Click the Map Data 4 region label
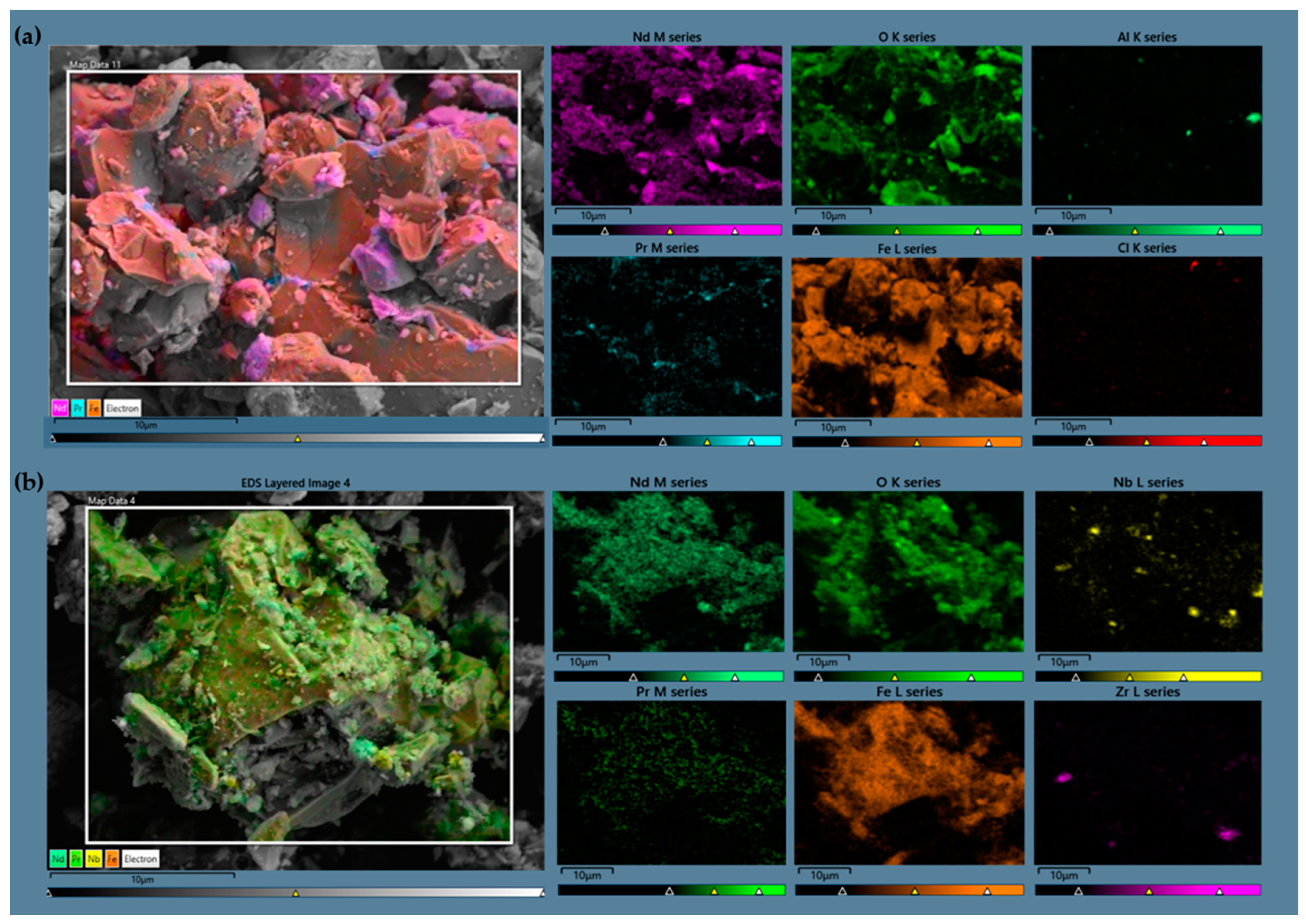Screen dimensions: 1306x924 click(112, 501)
